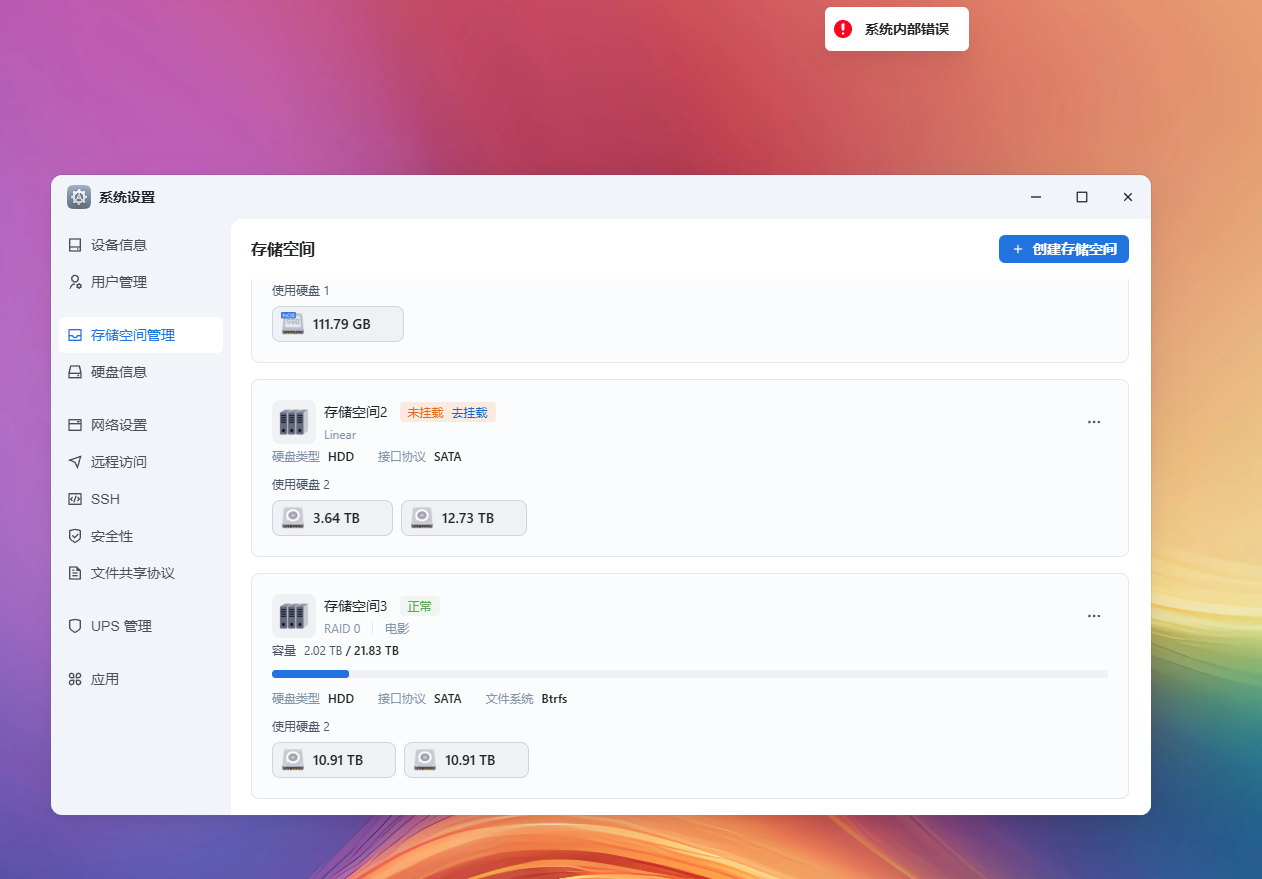Open the 应用 settings page
1262x879 pixels.
141,679
